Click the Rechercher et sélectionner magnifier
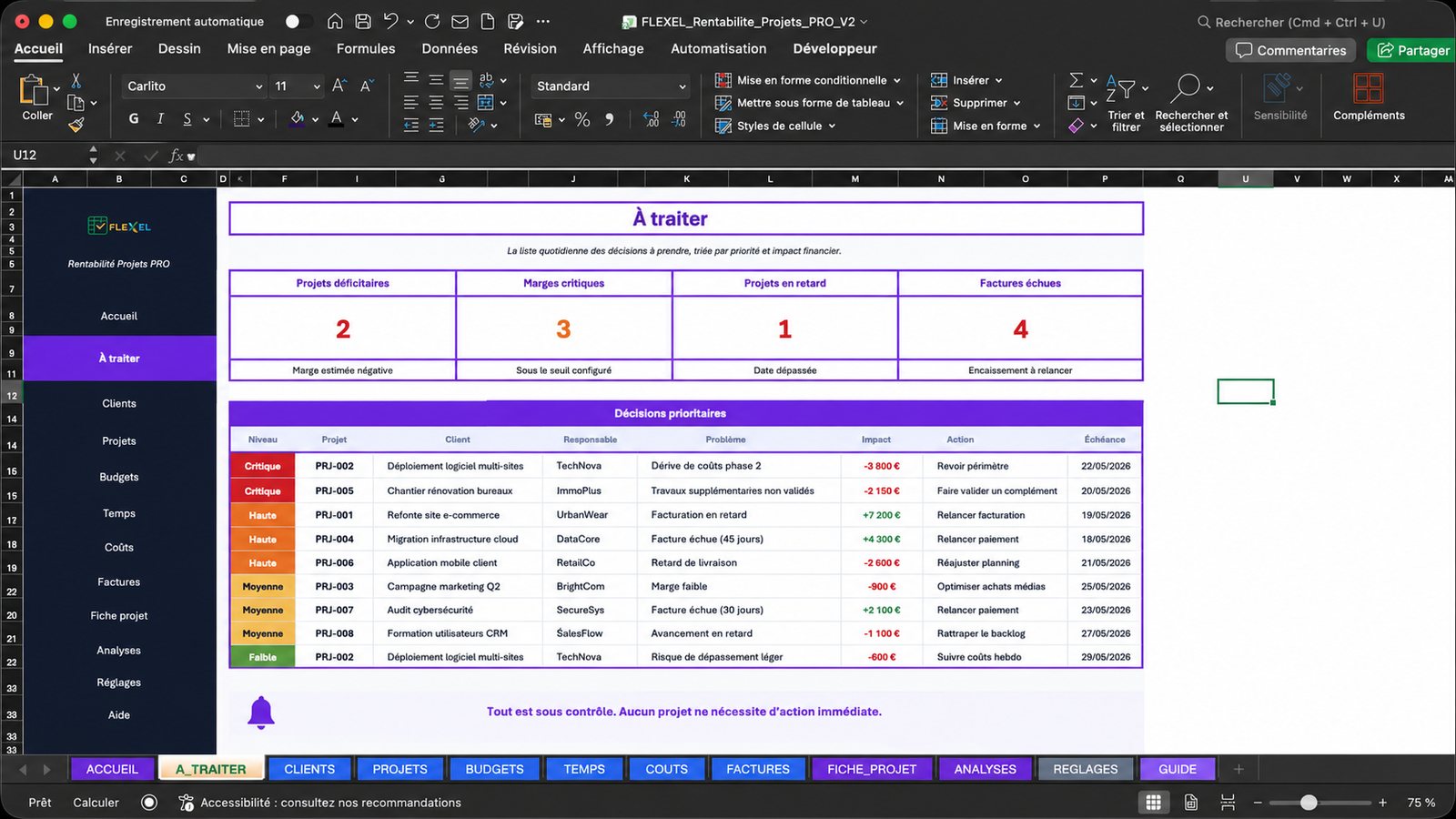Viewport: 1456px width, 819px height. [1186, 88]
